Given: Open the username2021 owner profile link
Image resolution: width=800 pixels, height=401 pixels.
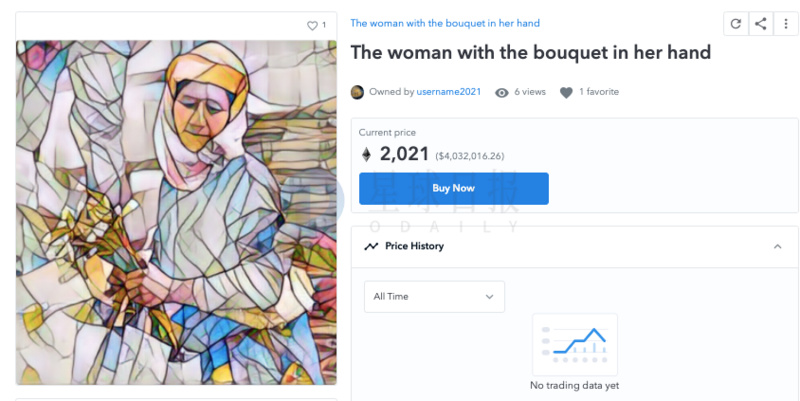Looking at the screenshot, I should [448, 92].
